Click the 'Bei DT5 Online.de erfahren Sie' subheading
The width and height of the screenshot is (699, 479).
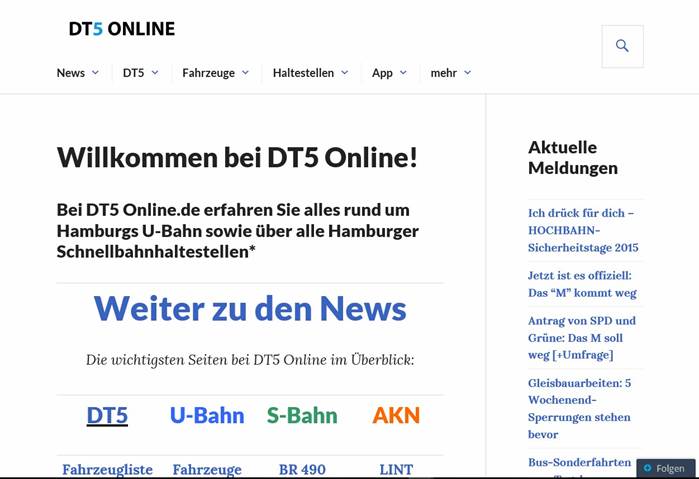point(238,231)
